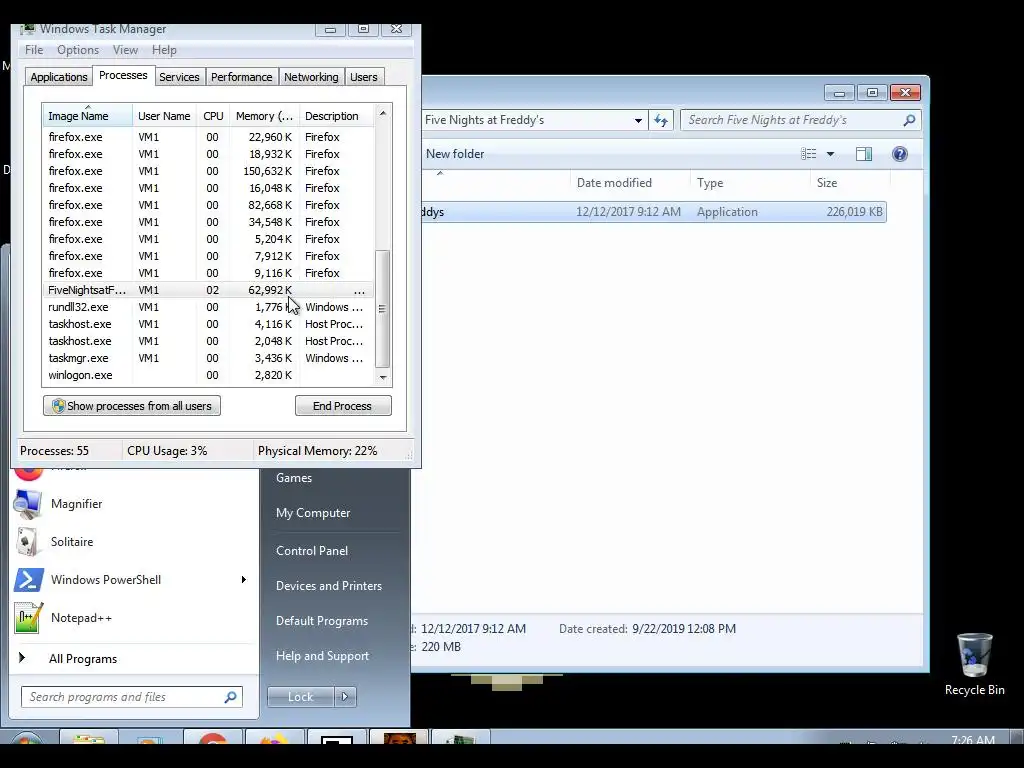Select the taskhost.exe row using 4,116 K

(x=209, y=324)
